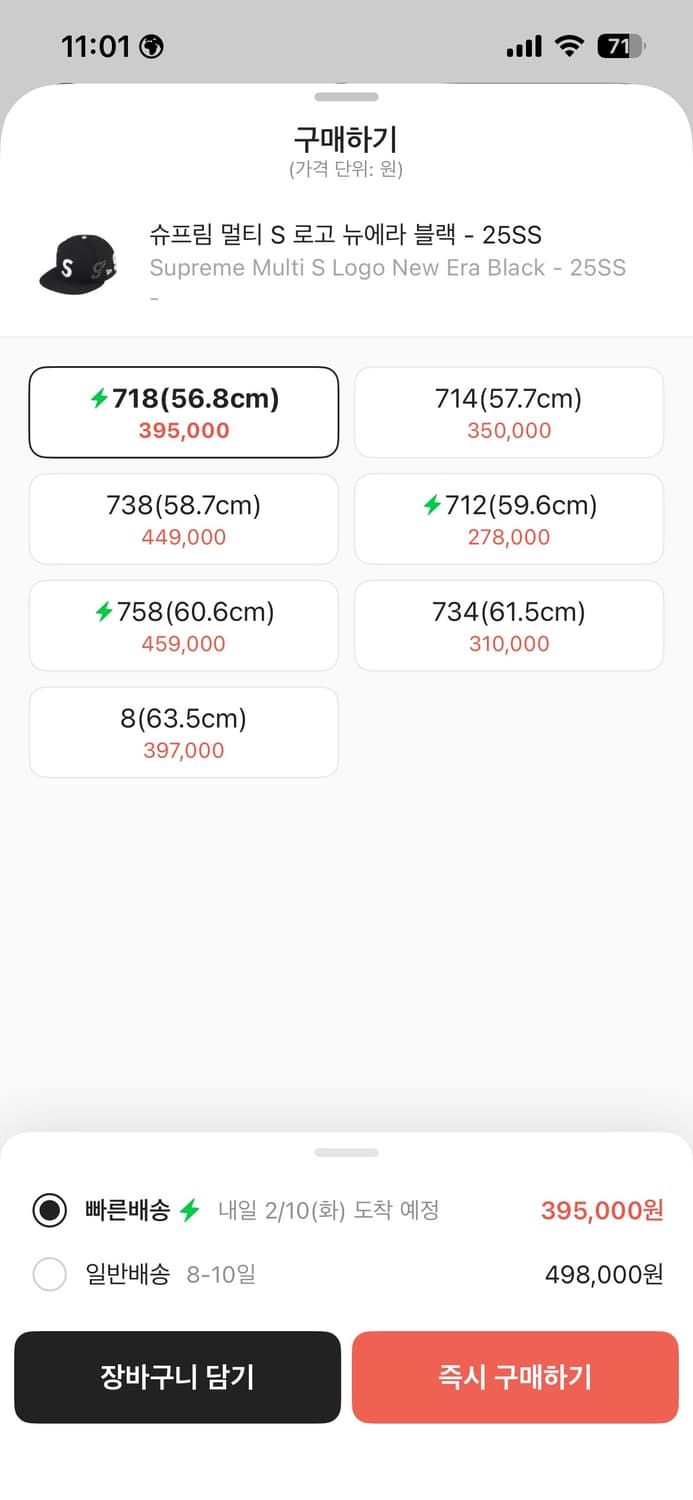Tap the top sheet drag handle

tap(346, 97)
